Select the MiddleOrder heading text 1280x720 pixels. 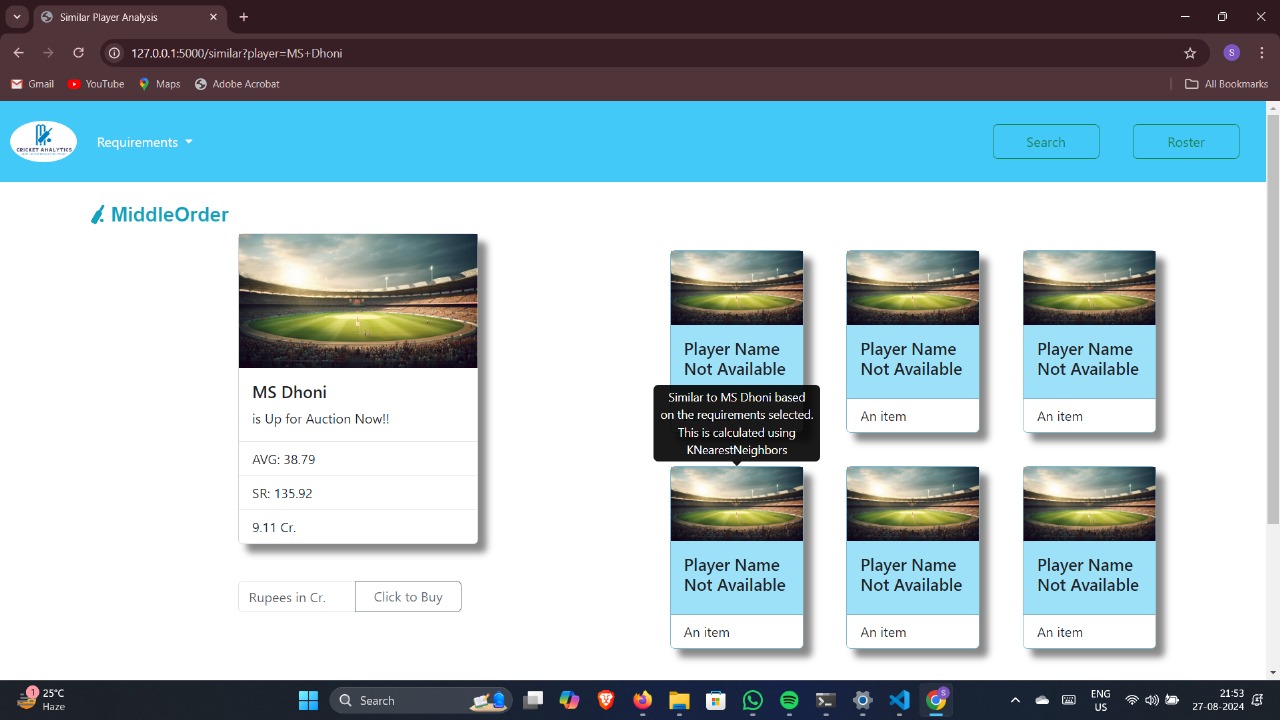[170, 214]
